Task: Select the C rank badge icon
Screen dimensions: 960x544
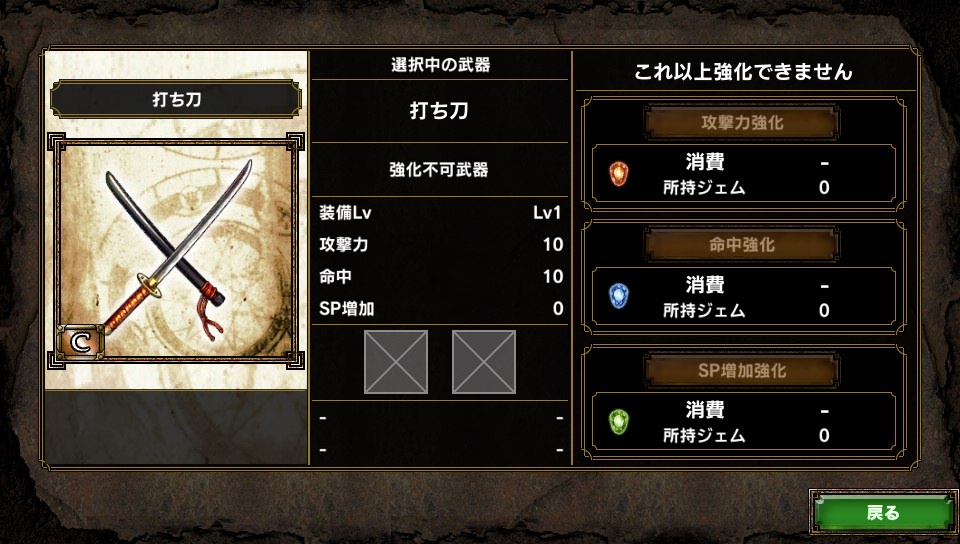Action: pos(80,342)
